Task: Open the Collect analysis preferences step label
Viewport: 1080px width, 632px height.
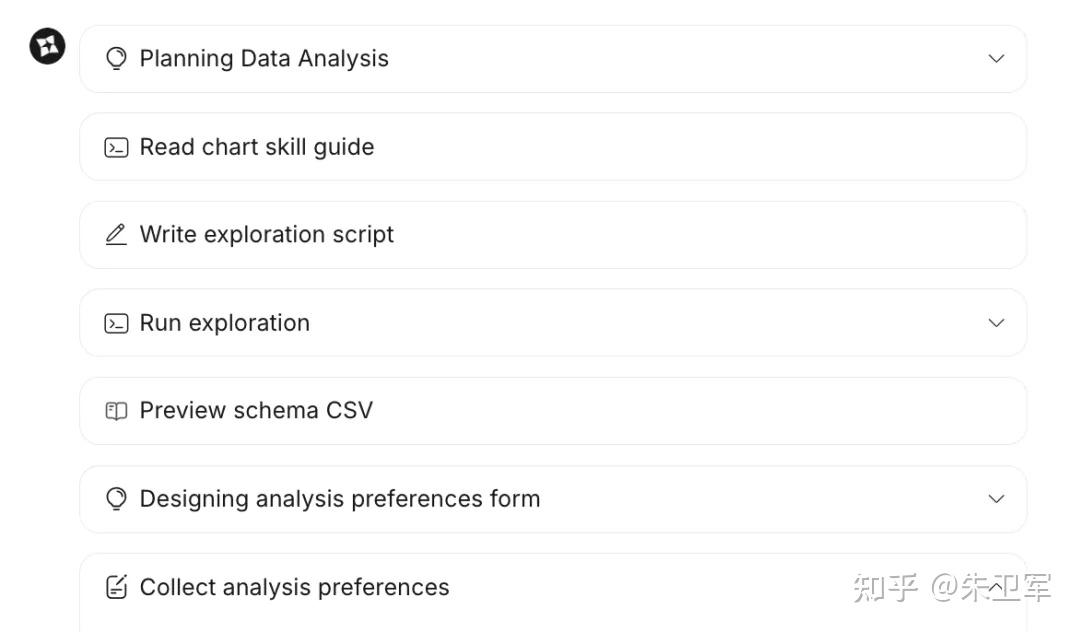Action: (x=295, y=587)
